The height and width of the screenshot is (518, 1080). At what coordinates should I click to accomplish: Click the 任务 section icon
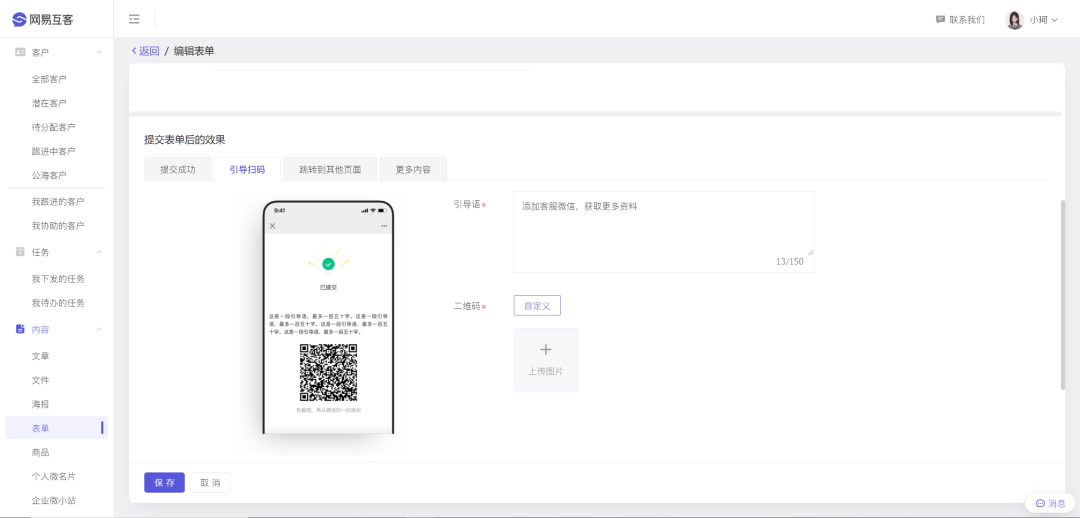[x=20, y=252]
